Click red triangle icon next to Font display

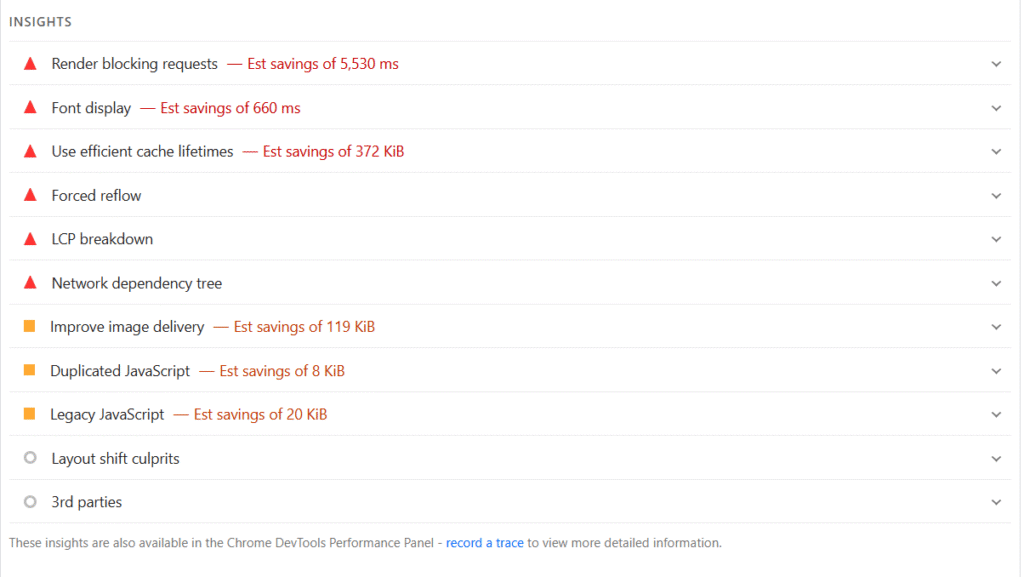point(30,108)
